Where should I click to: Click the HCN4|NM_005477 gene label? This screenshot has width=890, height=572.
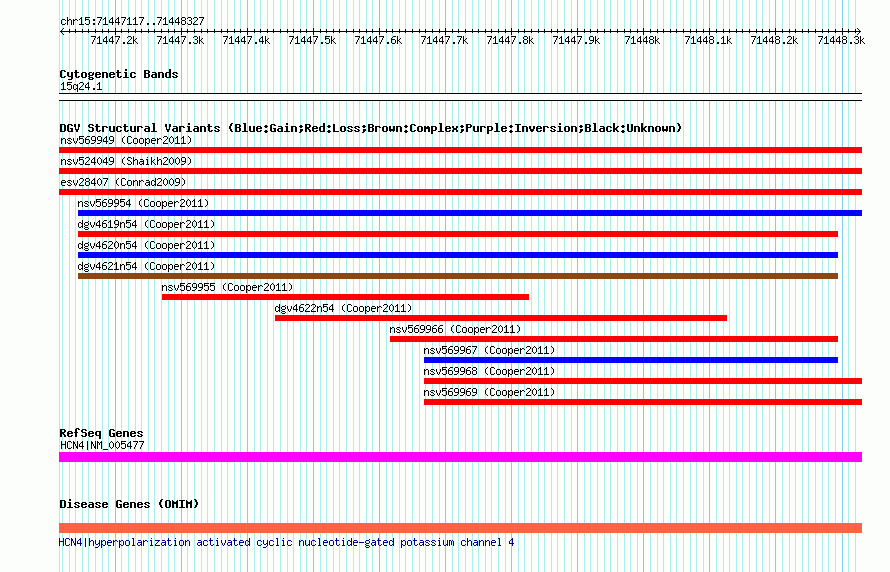(102, 445)
